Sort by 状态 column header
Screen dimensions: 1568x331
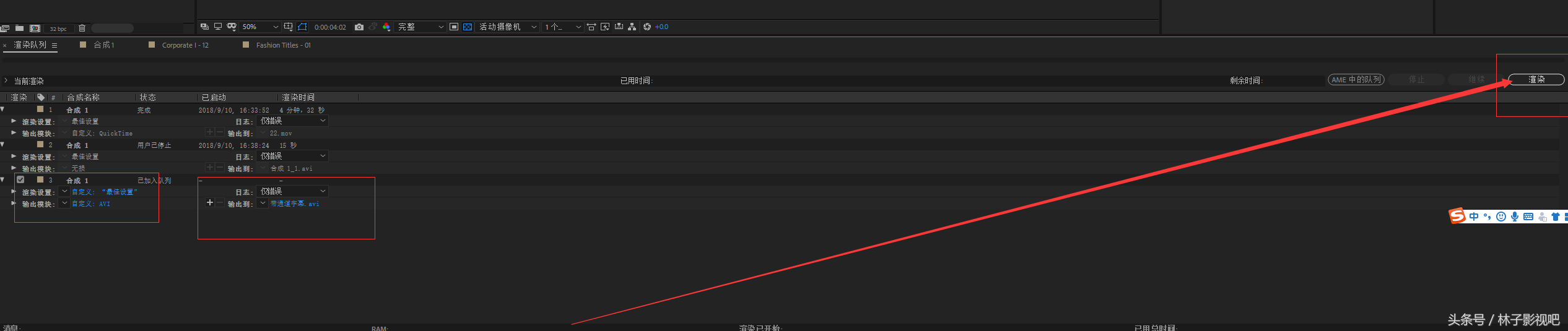pyautogui.click(x=148, y=97)
